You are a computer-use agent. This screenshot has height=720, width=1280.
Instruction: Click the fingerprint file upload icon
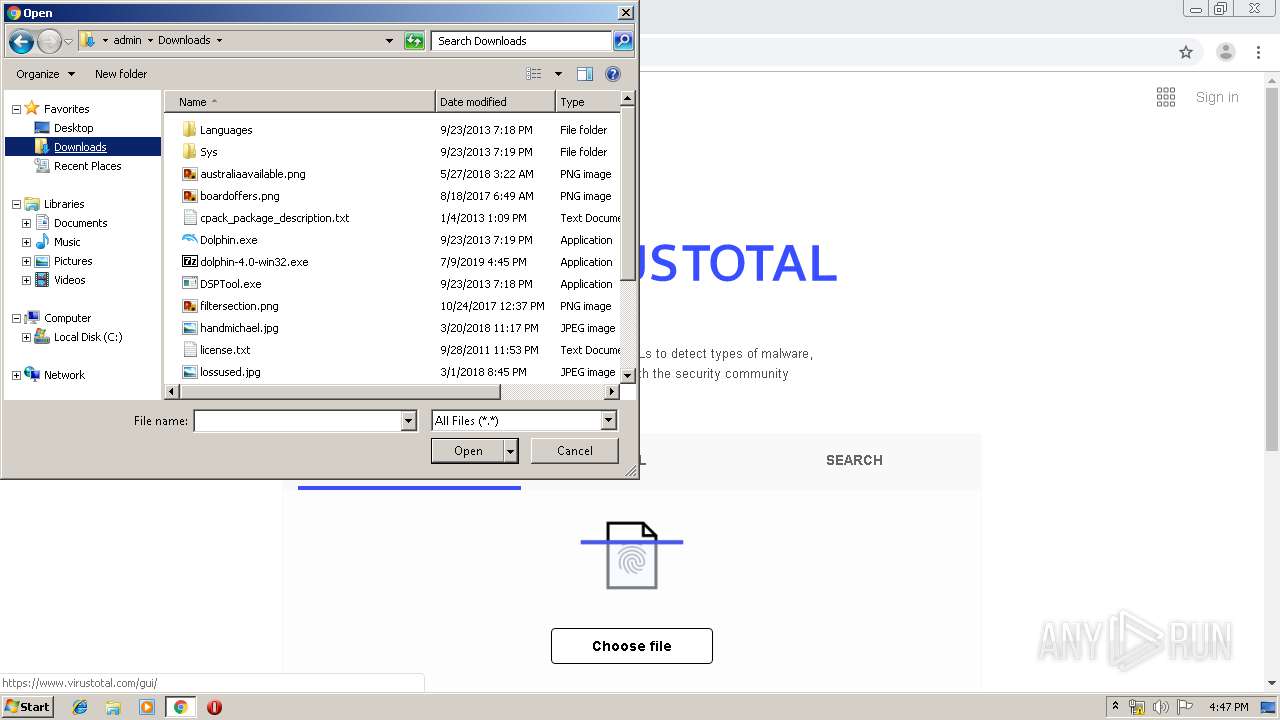(x=632, y=555)
